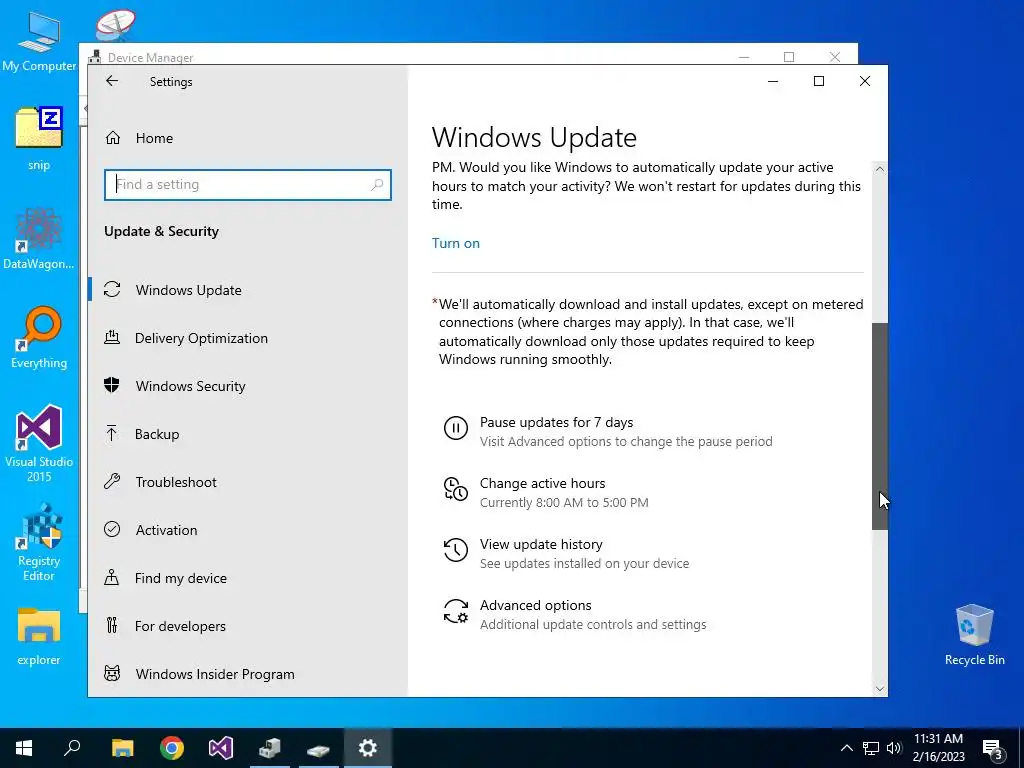Open the Home page in Settings
1024x768 pixels.
tap(248, 138)
